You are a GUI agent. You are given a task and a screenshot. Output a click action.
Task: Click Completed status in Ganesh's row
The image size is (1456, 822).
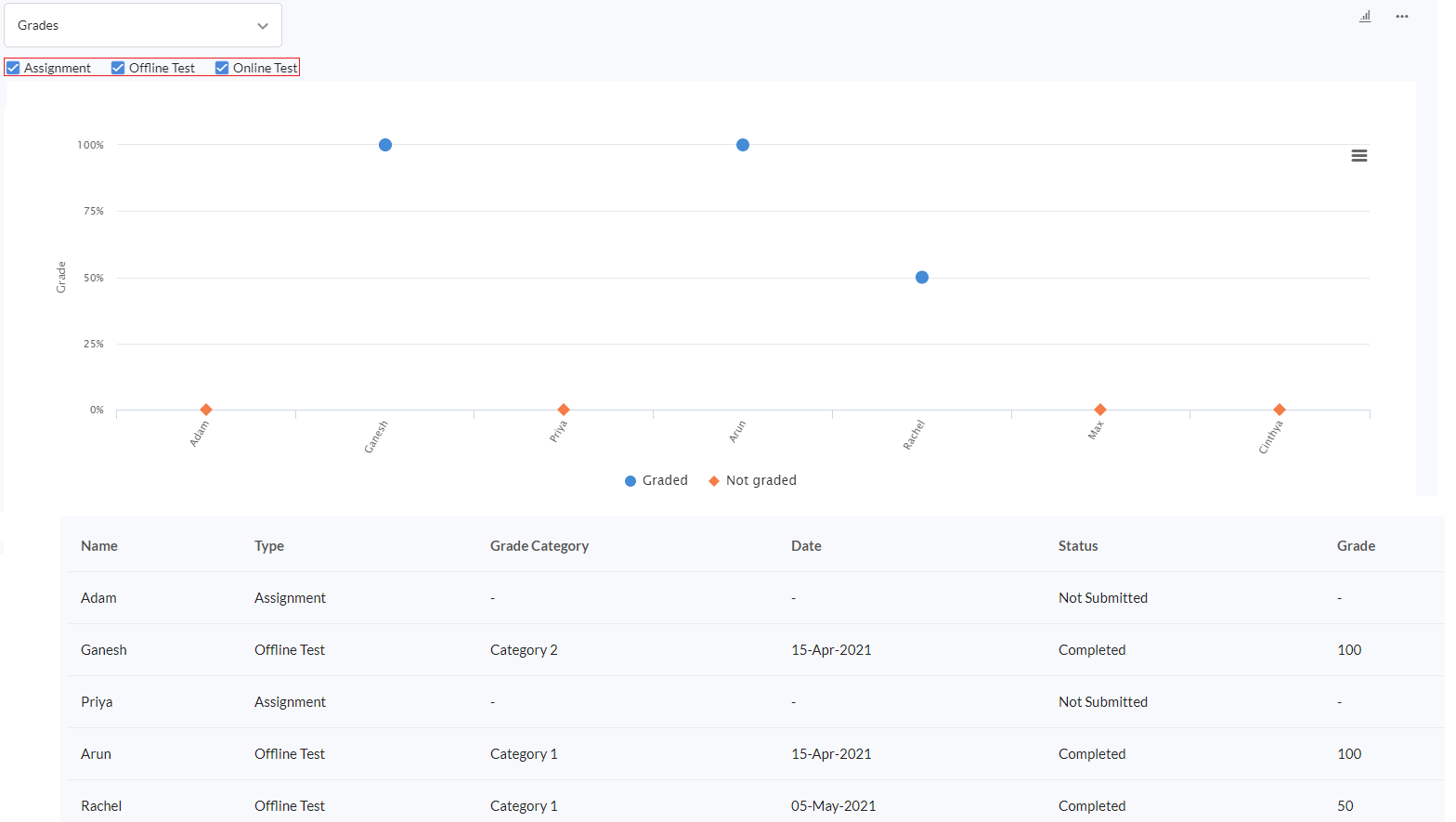tap(1092, 650)
